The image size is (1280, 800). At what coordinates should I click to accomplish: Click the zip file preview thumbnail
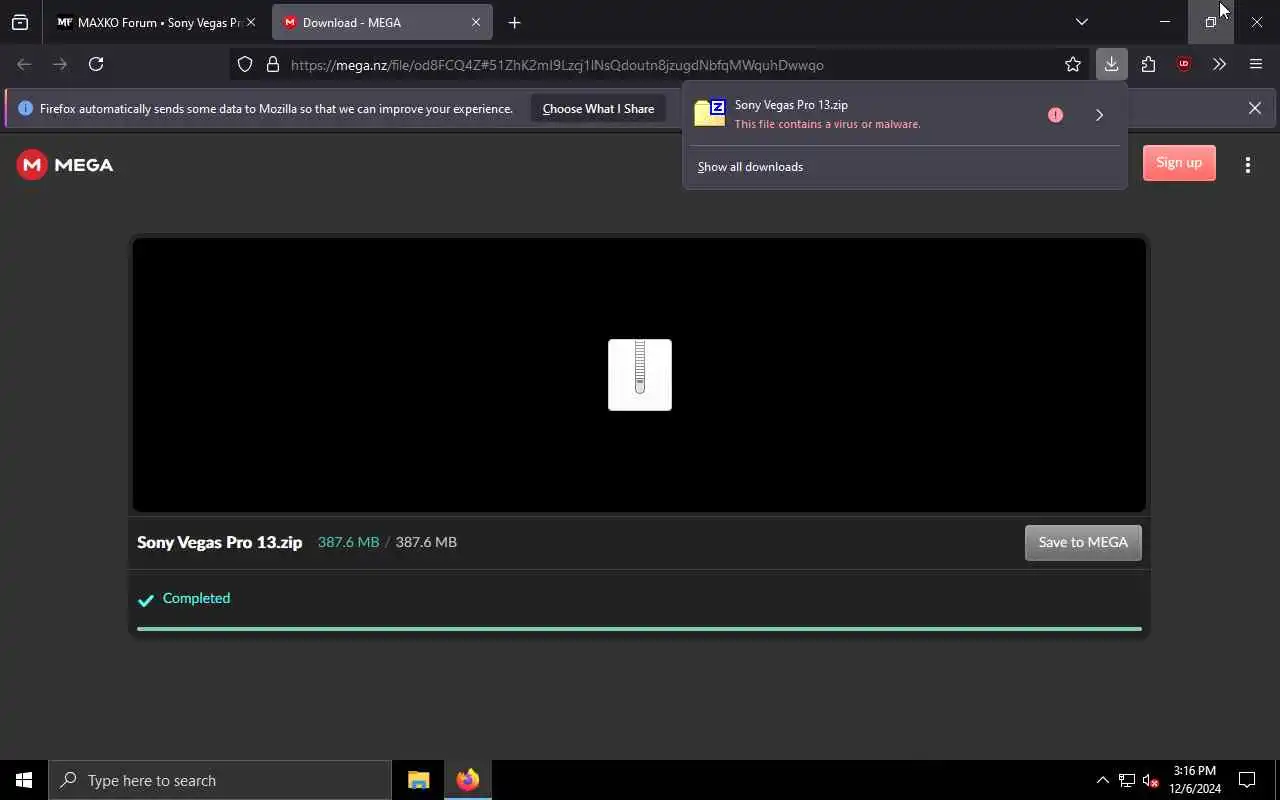(640, 375)
